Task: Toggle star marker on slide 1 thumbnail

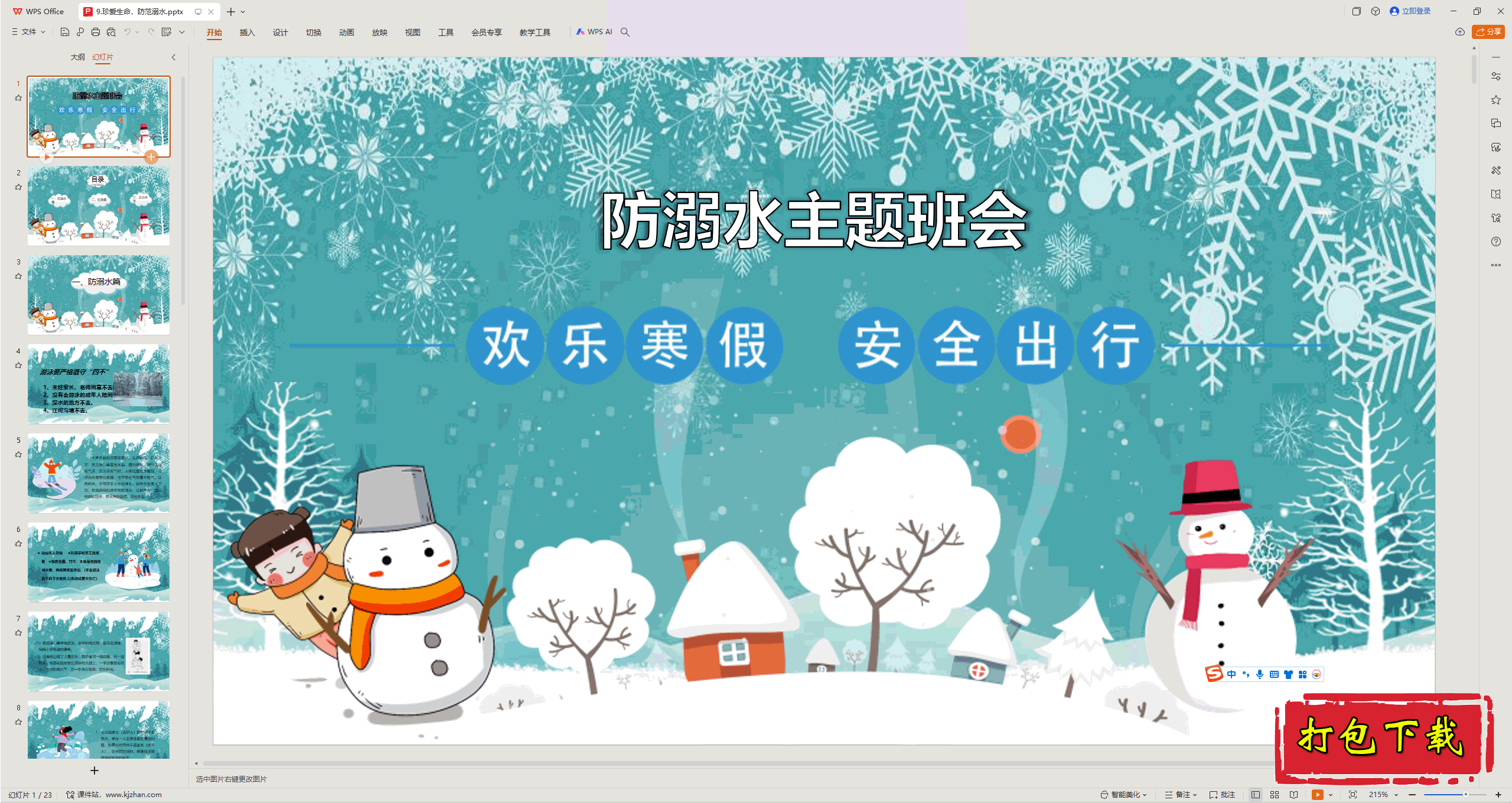Action: click(x=18, y=98)
